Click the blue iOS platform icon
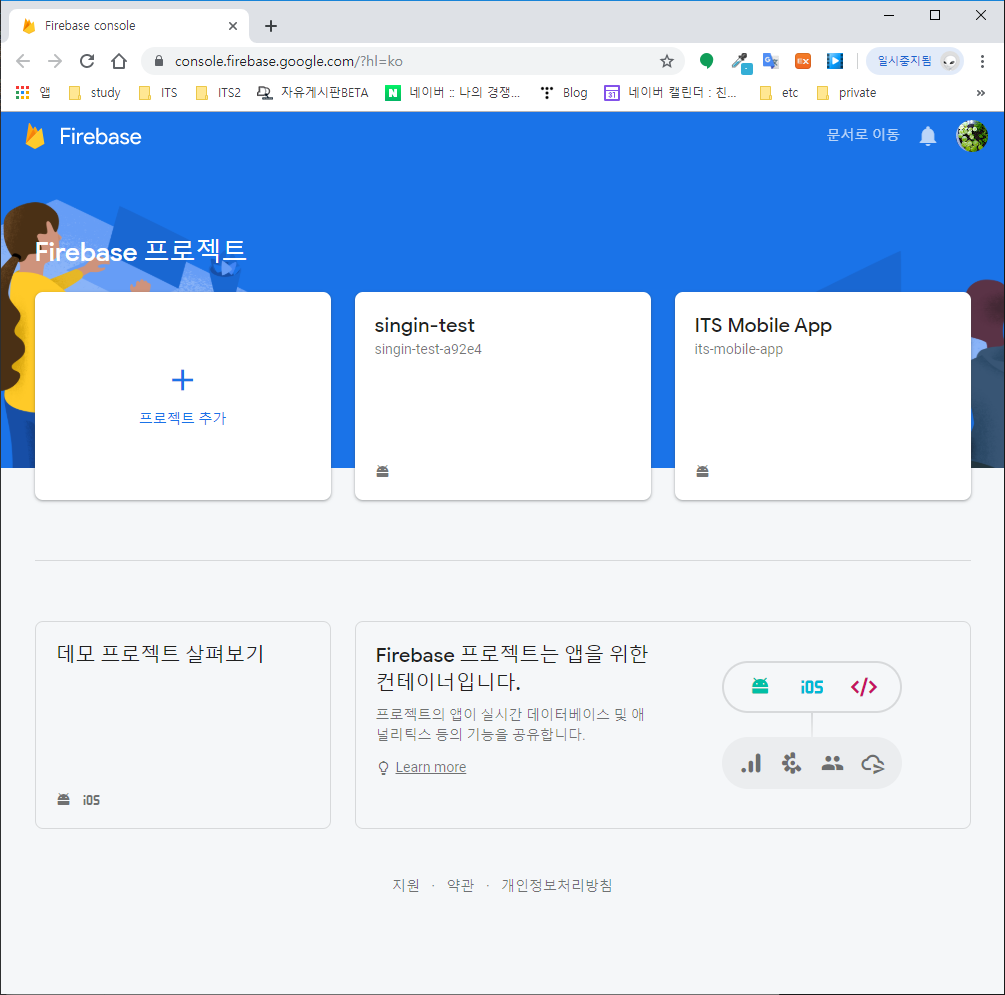Viewport: 1005px width, 995px height. [811, 687]
